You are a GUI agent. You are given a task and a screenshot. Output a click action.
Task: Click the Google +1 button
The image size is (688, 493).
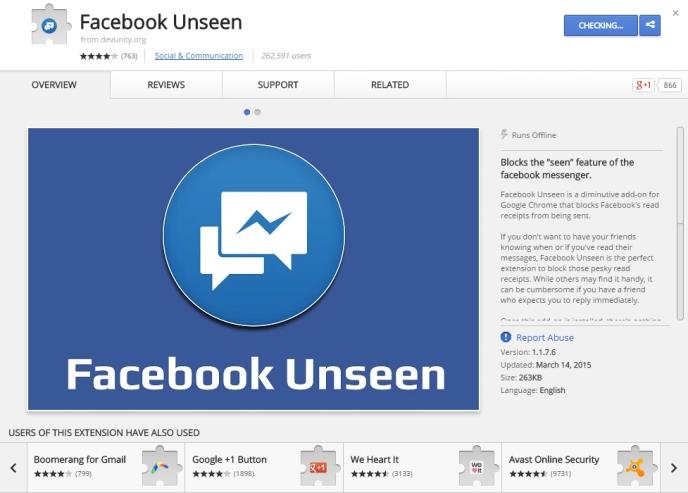click(644, 85)
